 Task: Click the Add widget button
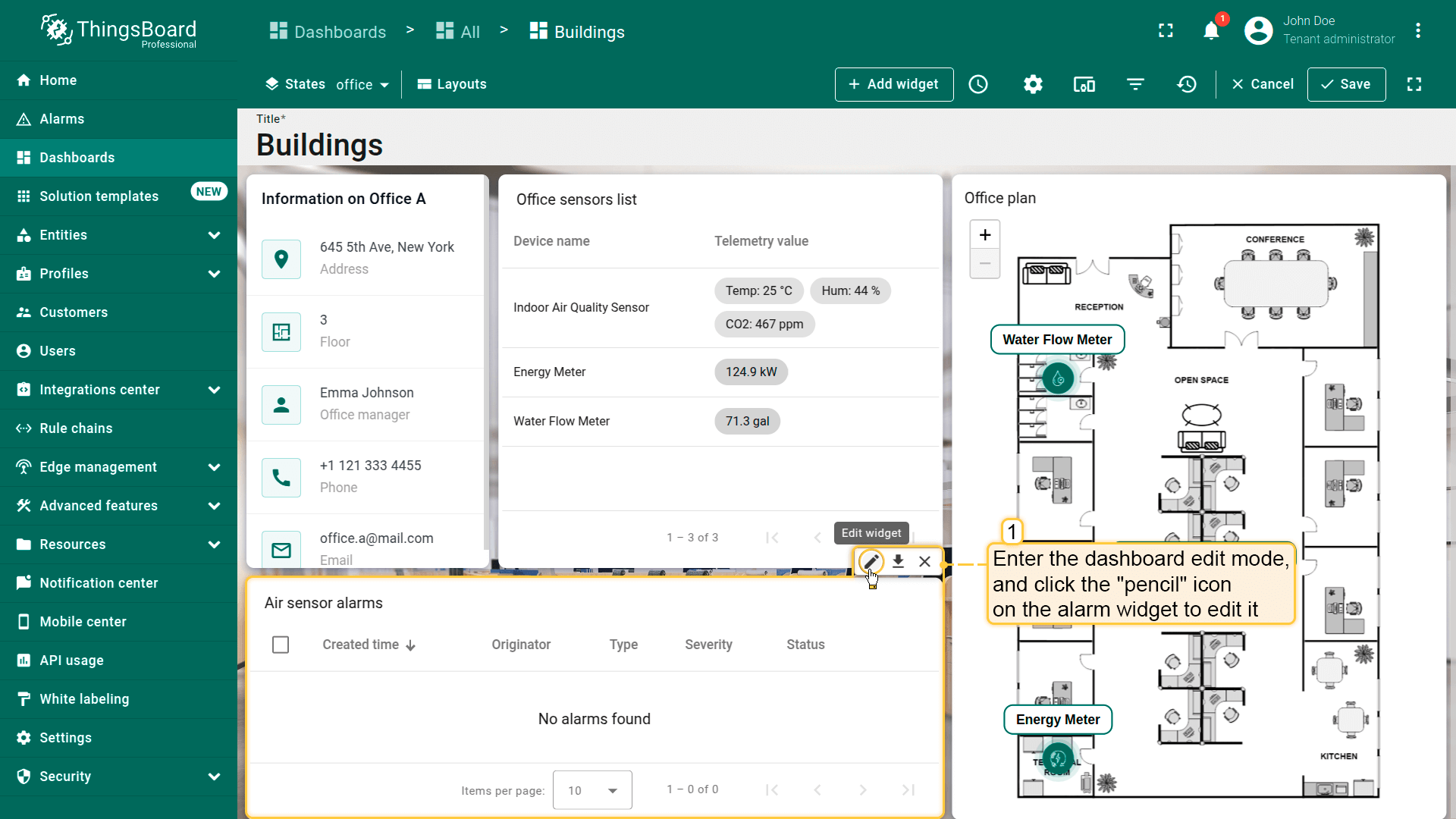coord(893,84)
